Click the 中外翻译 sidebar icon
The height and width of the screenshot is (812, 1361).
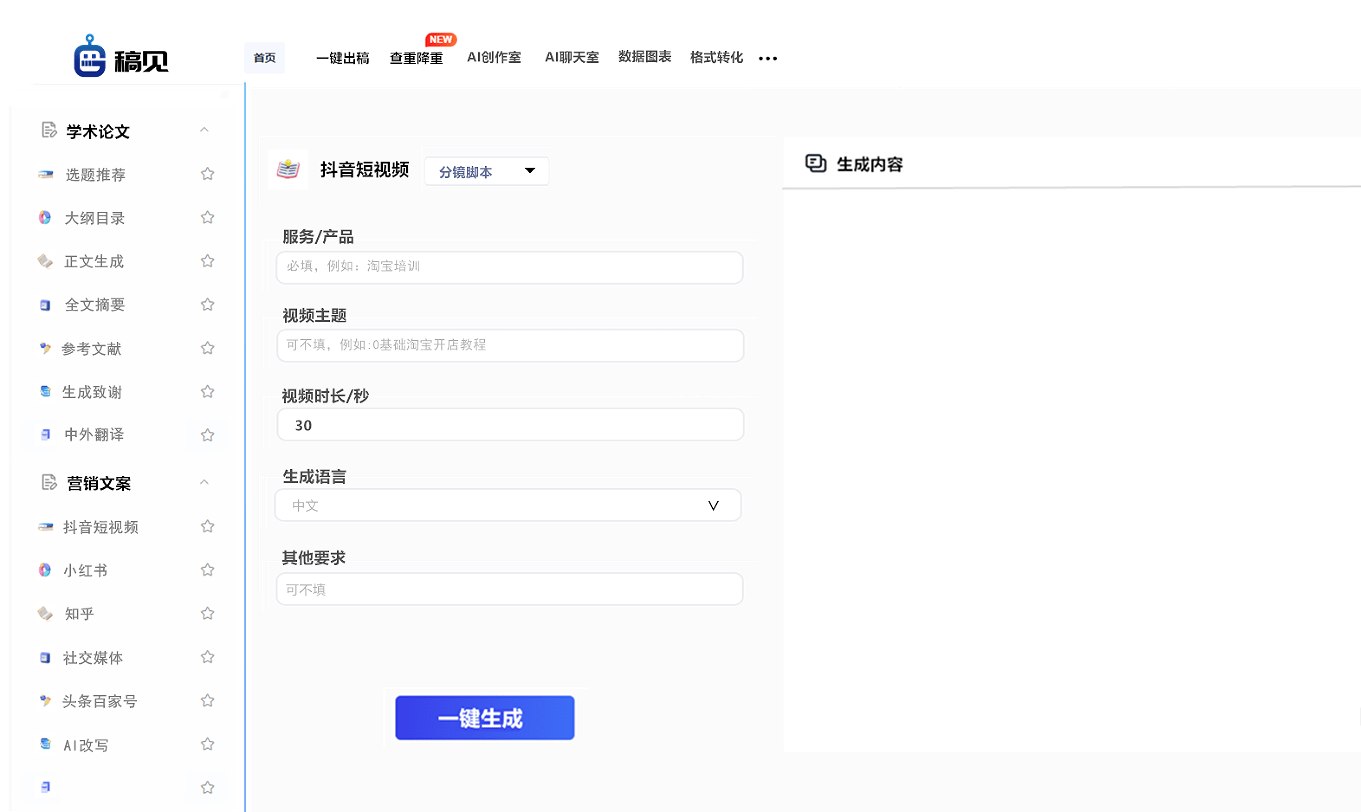(x=45, y=434)
